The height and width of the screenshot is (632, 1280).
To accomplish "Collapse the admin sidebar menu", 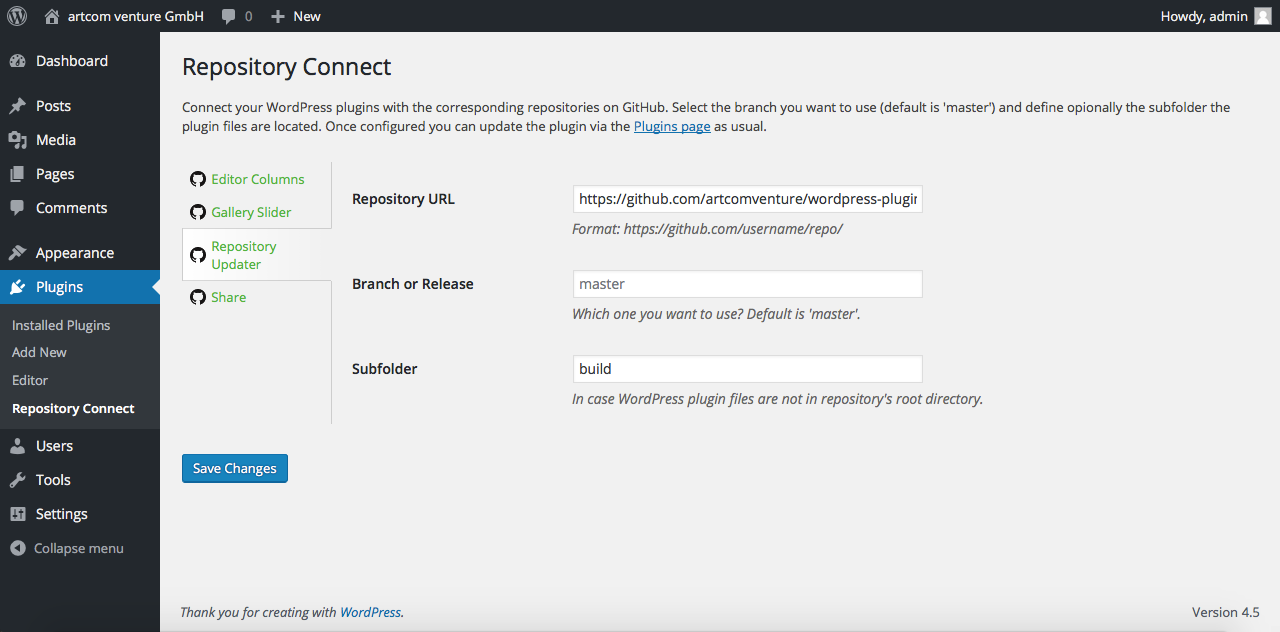I will pyautogui.click(x=80, y=548).
